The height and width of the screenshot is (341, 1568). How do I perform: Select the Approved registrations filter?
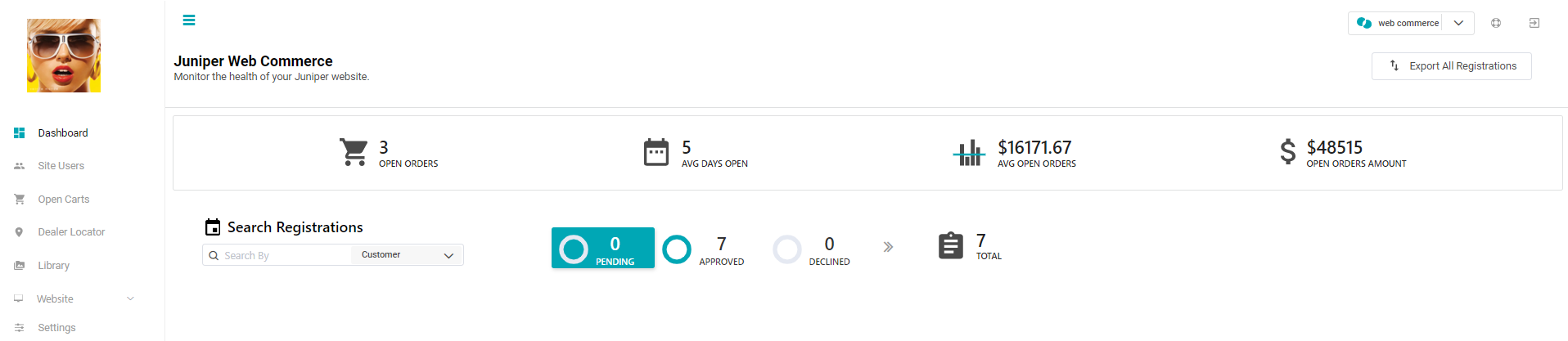(x=704, y=249)
